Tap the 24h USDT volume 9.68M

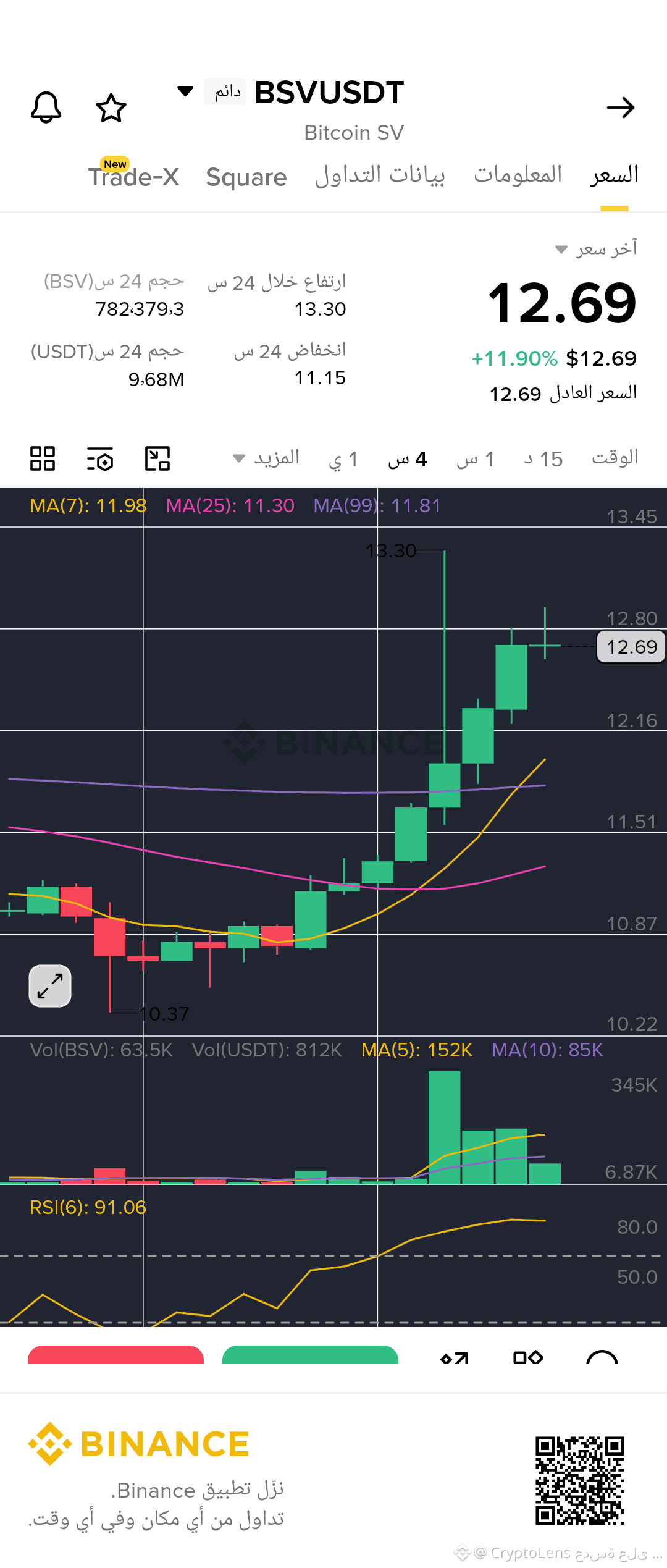pyautogui.click(x=156, y=379)
